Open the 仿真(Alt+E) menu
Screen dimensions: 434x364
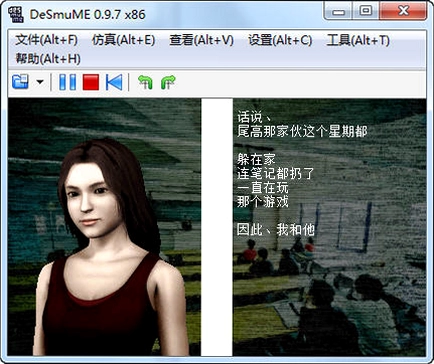click(124, 40)
